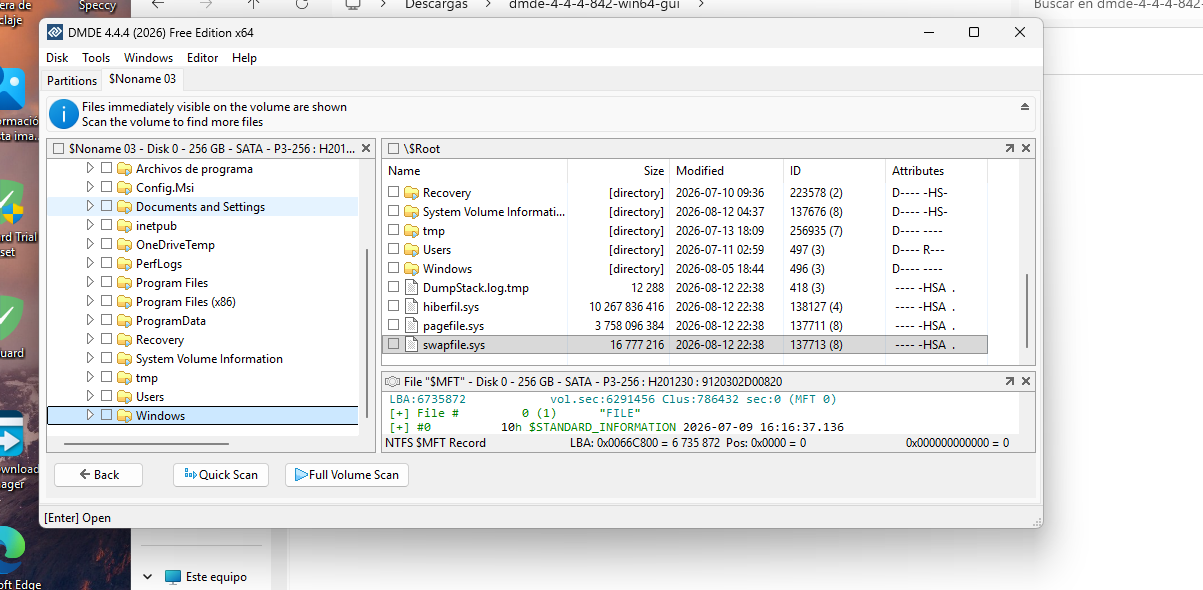Viewport: 1203px width, 590px height.
Task: Click the Back button
Action: pyautogui.click(x=99, y=475)
